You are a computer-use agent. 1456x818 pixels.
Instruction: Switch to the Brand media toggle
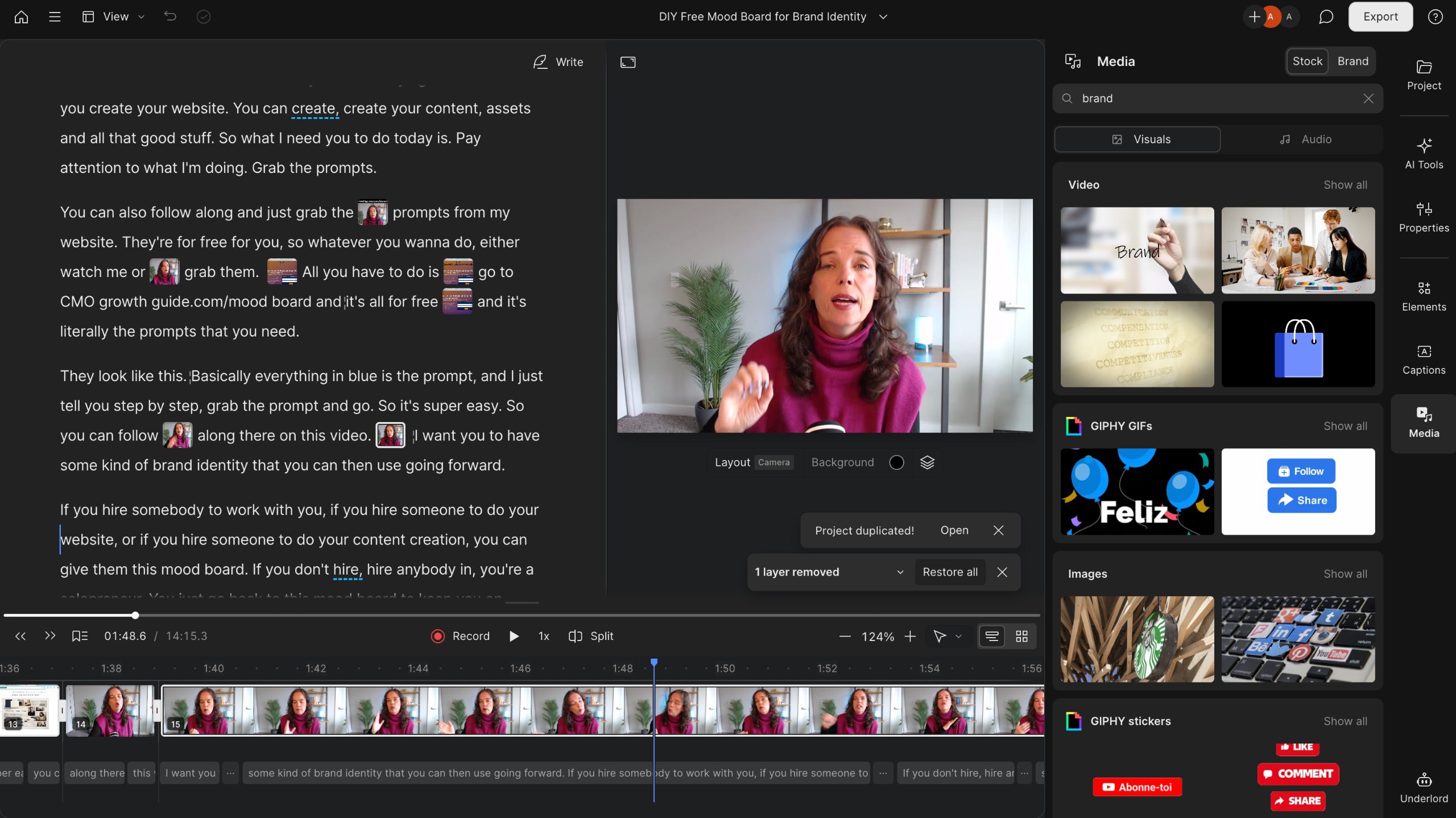1352,61
